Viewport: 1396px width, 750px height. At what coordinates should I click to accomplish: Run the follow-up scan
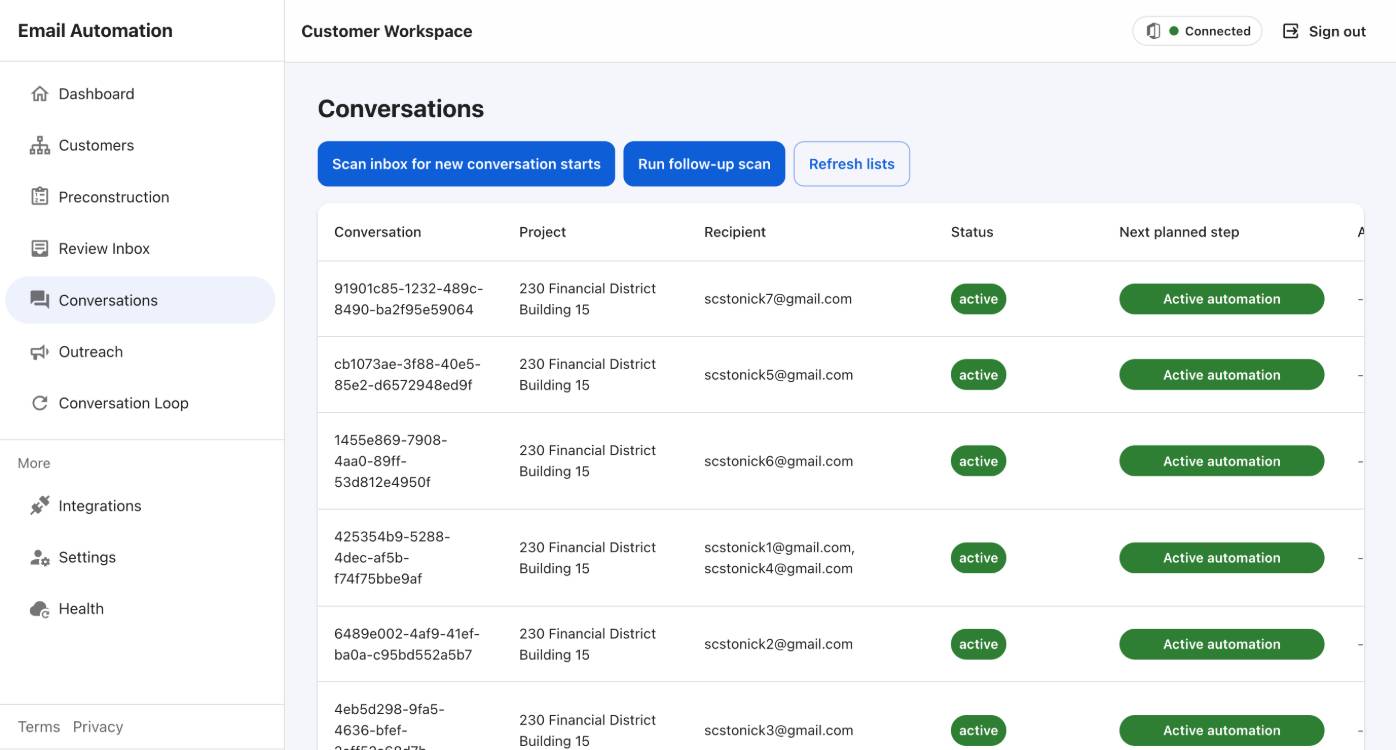(x=704, y=164)
